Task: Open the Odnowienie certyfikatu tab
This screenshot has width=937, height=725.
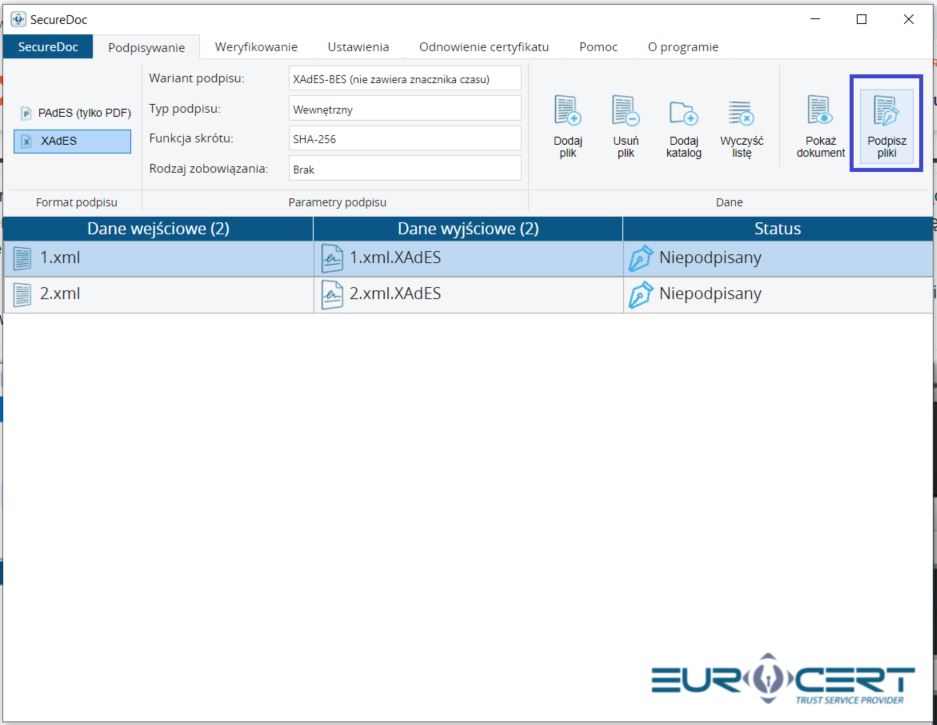Action: 484,47
